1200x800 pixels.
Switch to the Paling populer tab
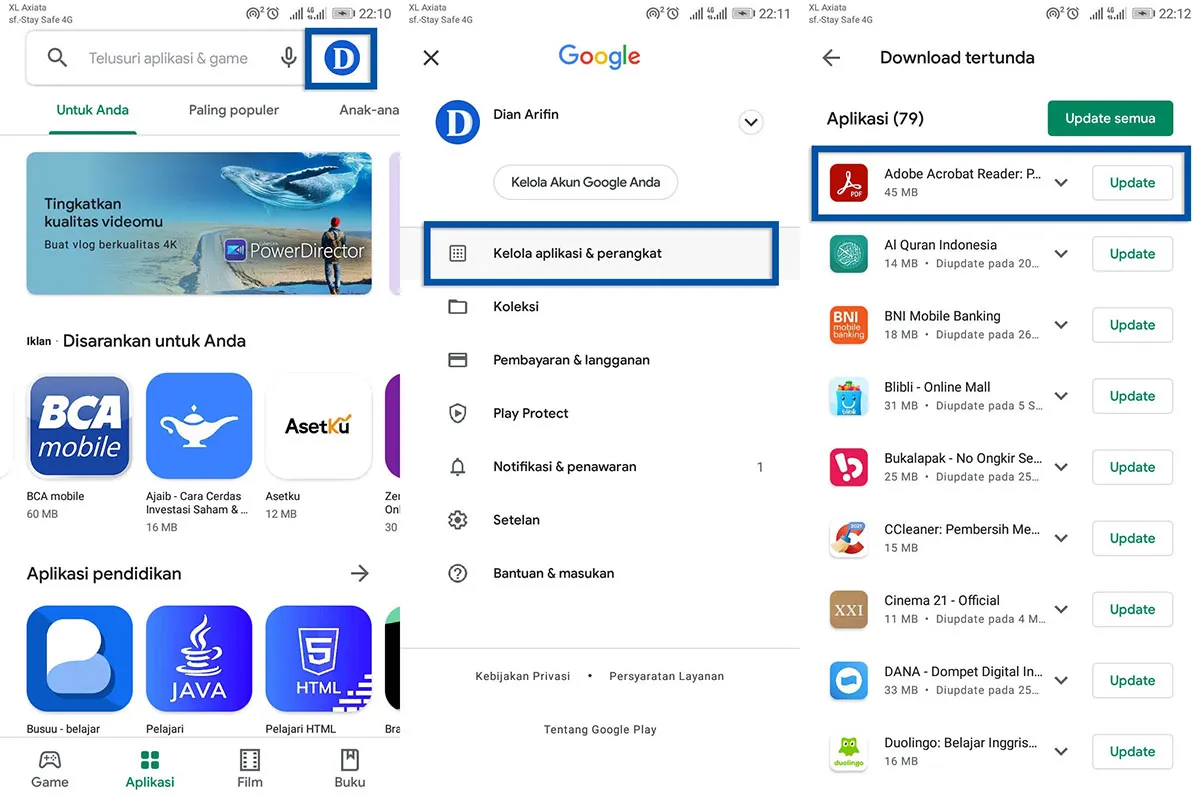coord(233,110)
